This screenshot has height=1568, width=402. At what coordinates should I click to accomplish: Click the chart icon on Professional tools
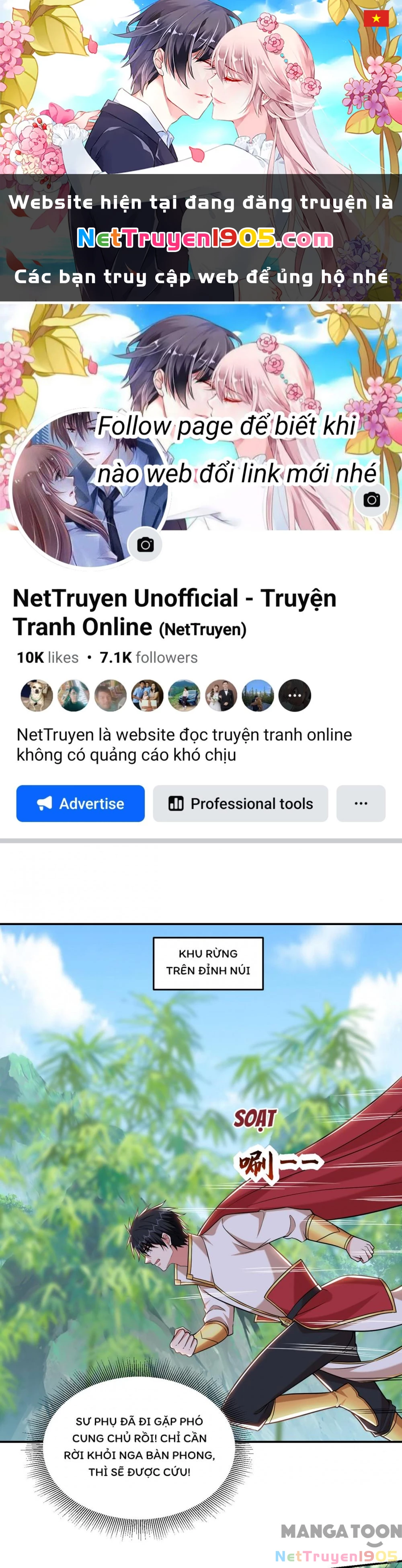click(176, 803)
